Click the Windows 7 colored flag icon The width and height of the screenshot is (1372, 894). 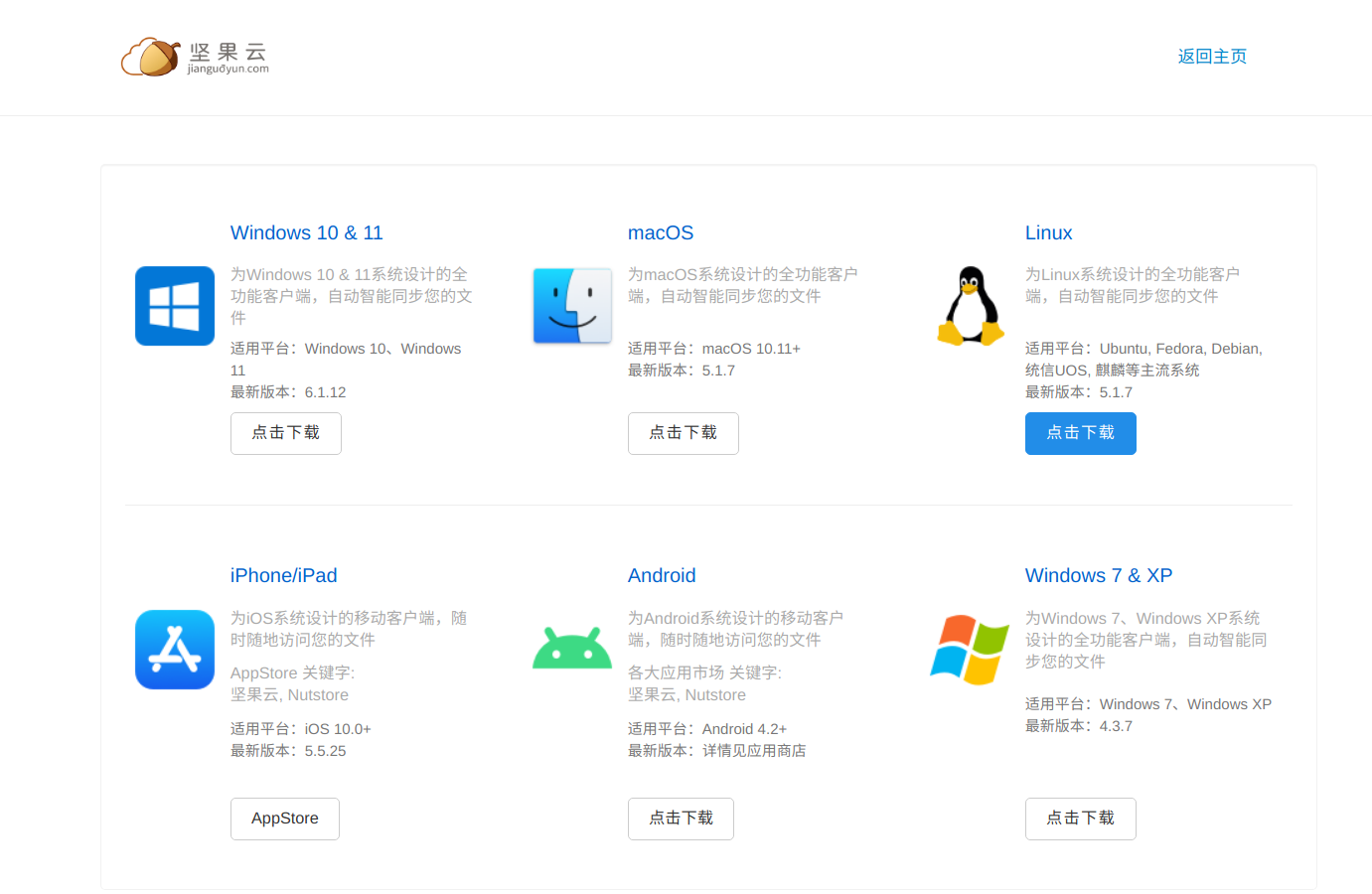click(x=970, y=650)
